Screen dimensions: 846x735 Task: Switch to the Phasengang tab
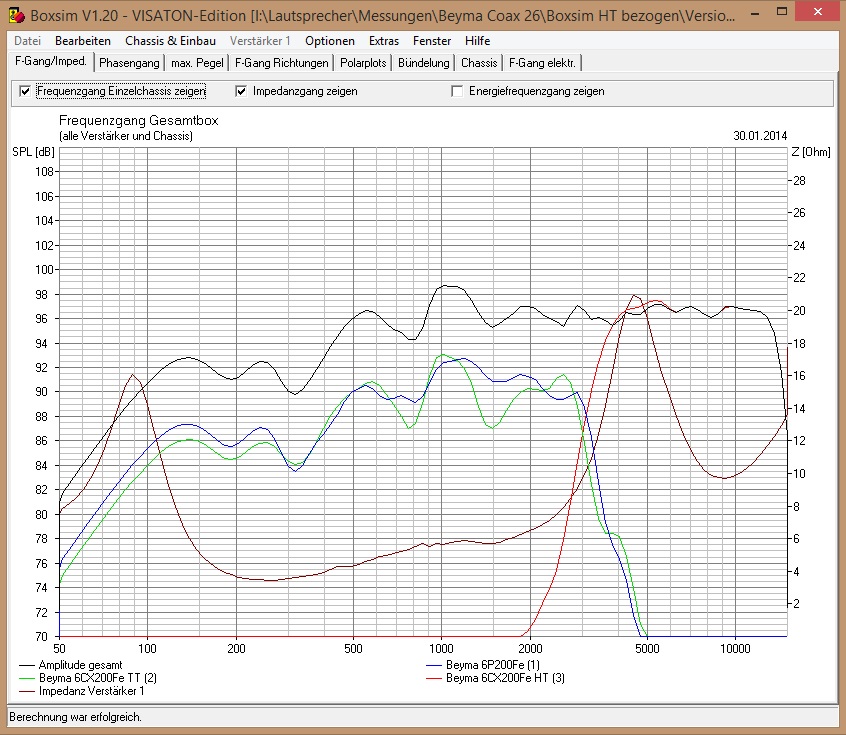coord(129,63)
